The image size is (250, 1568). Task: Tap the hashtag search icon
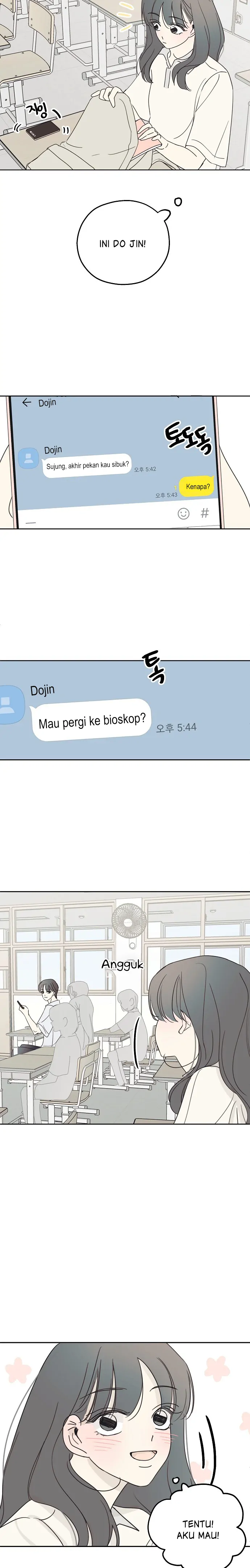(205, 513)
